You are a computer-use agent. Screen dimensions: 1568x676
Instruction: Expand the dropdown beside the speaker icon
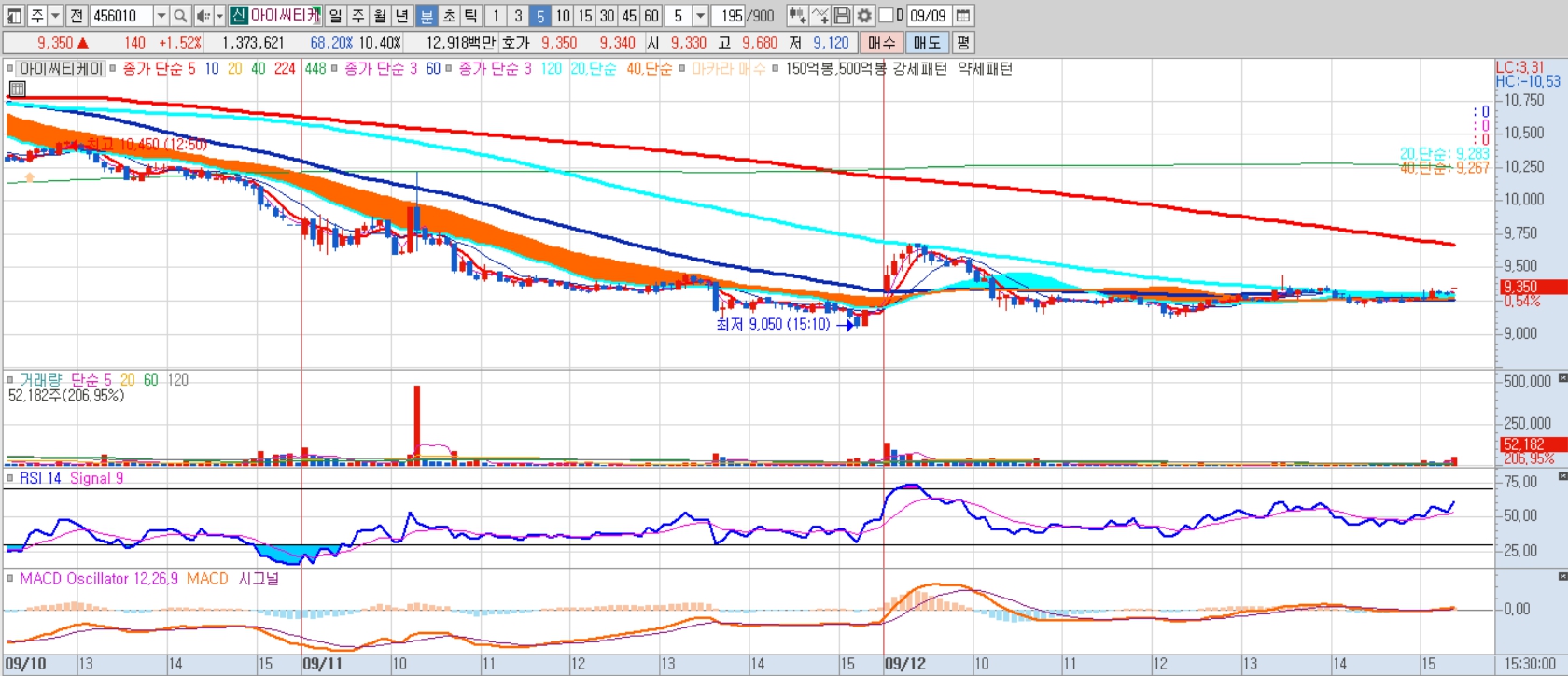point(219,16)
